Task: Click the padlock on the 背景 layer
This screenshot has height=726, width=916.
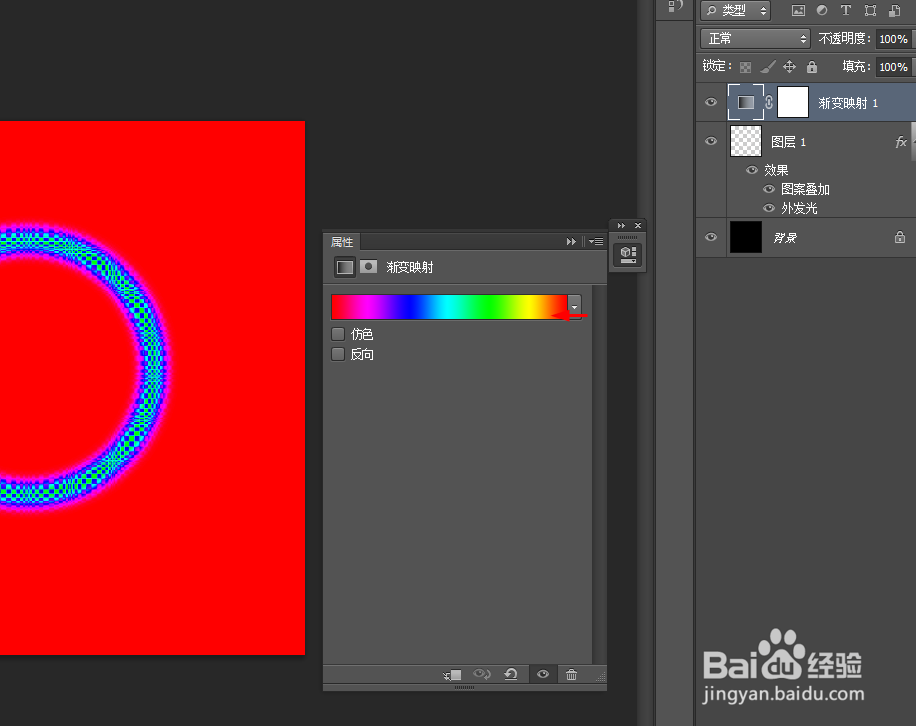Action: [900, 237]
